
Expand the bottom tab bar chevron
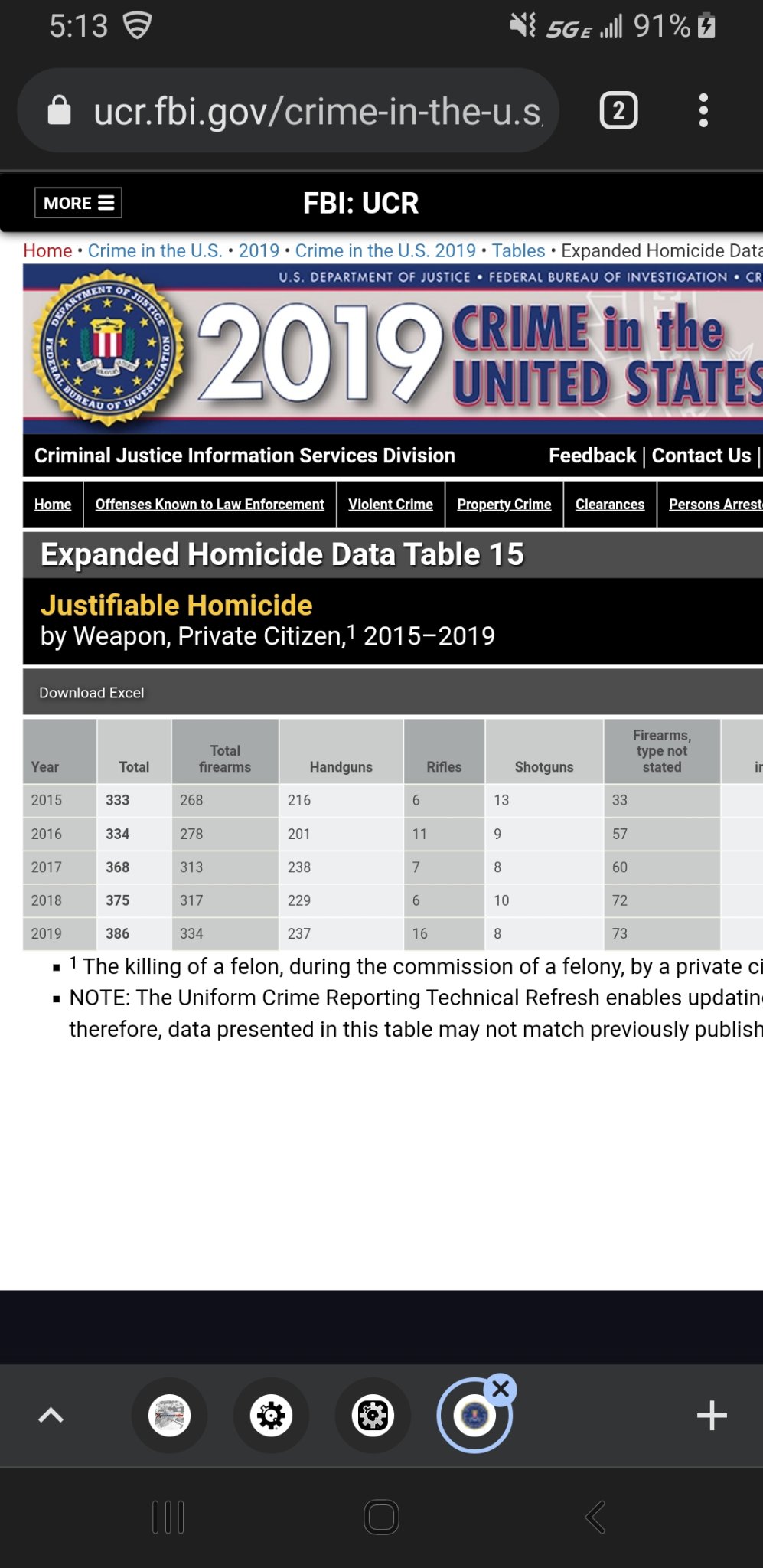(51, 1416)
